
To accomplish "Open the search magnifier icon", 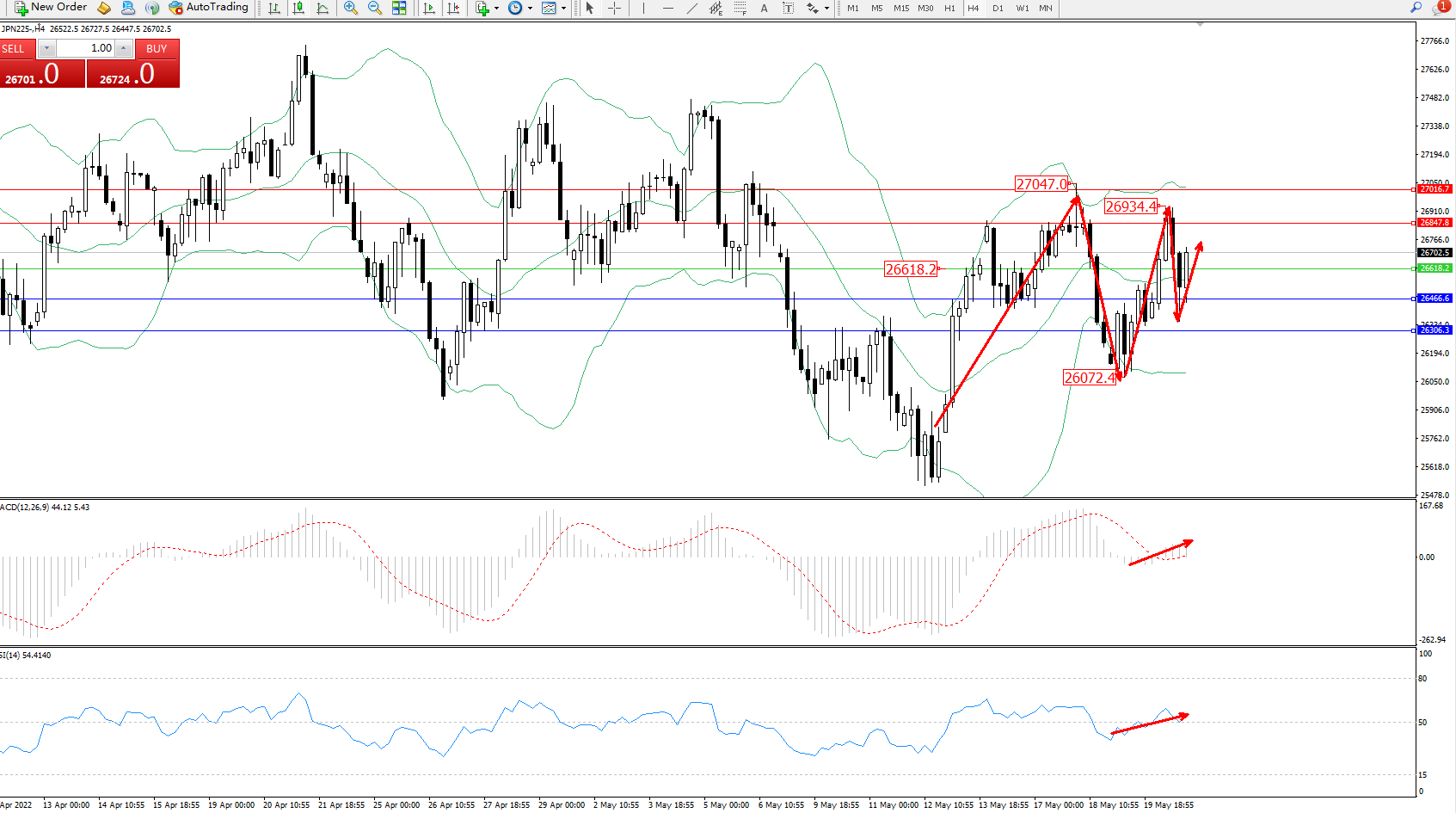I will pyautogui.click(x=1416, y=8).
